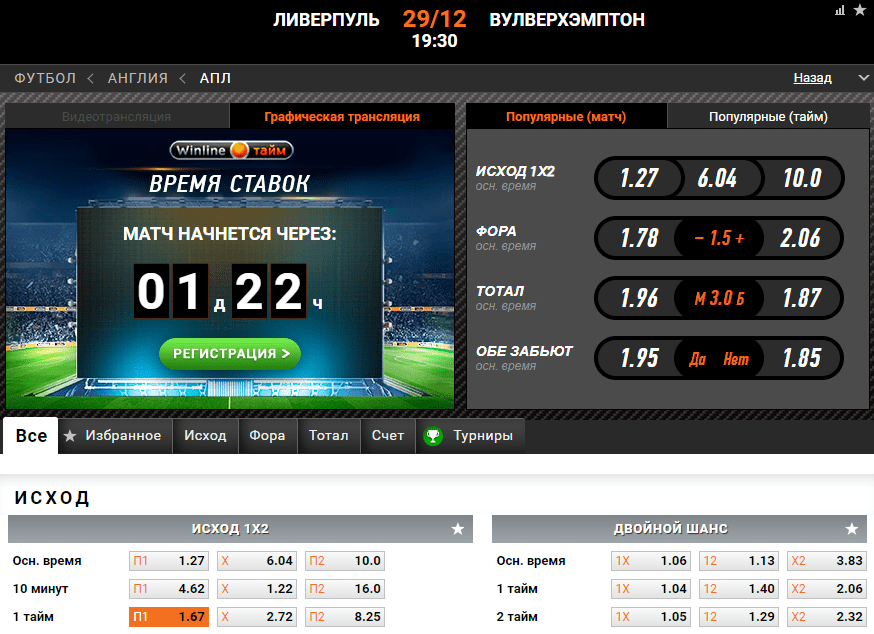This screenshot has width=874, height=634.
Task: Open the Футбол breadcrumb
Action: point(45,78)
